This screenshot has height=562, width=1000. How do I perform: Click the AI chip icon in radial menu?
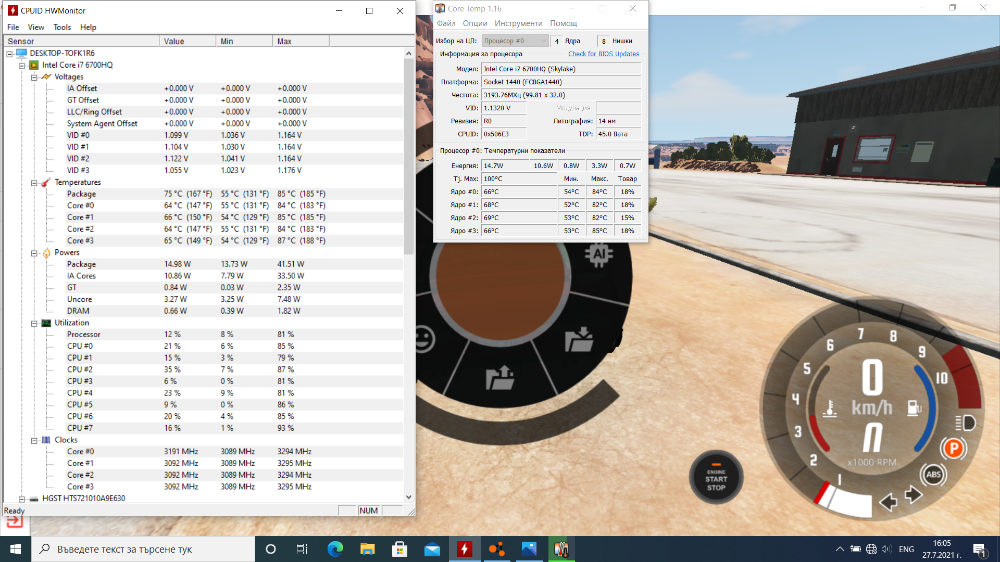pyautogui.click(x=599, y=256)
